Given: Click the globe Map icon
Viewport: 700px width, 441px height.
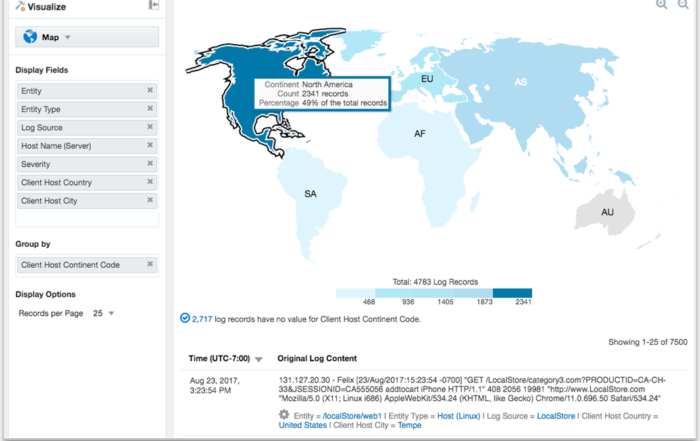Looking at the screenshot, I should coord(30,37).
